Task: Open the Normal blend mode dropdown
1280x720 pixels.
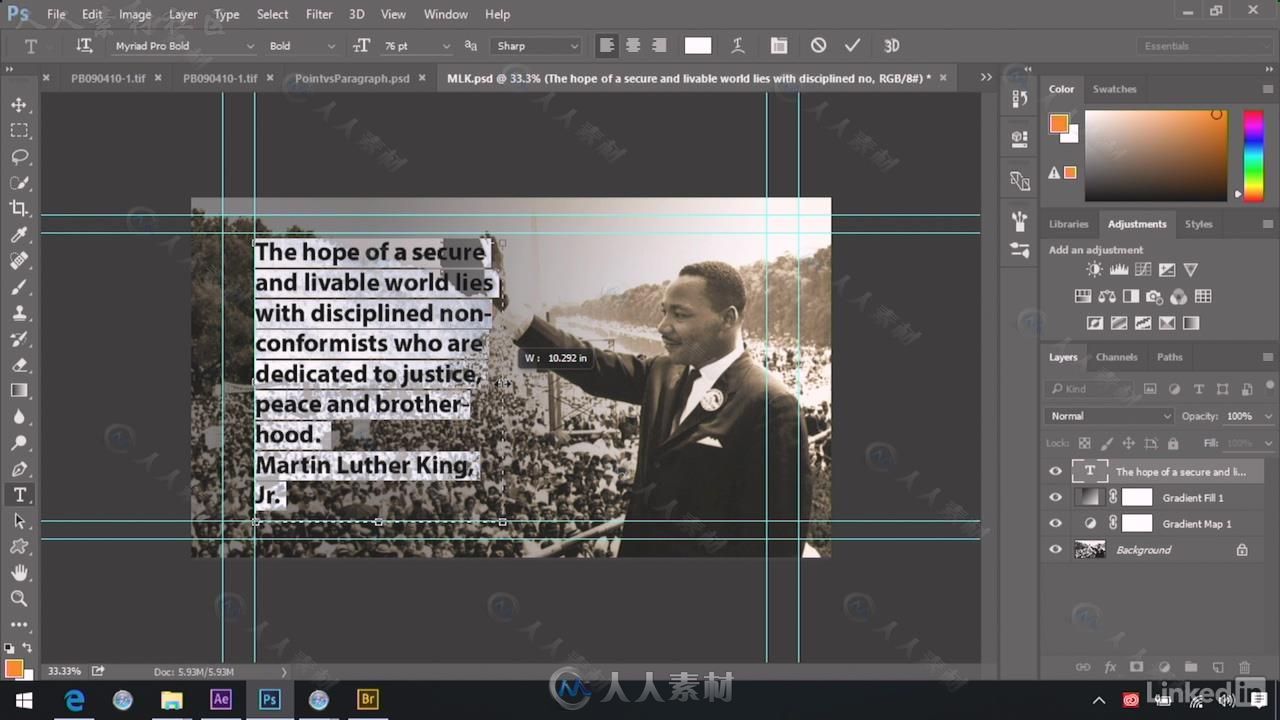Action: [1110, 416]
